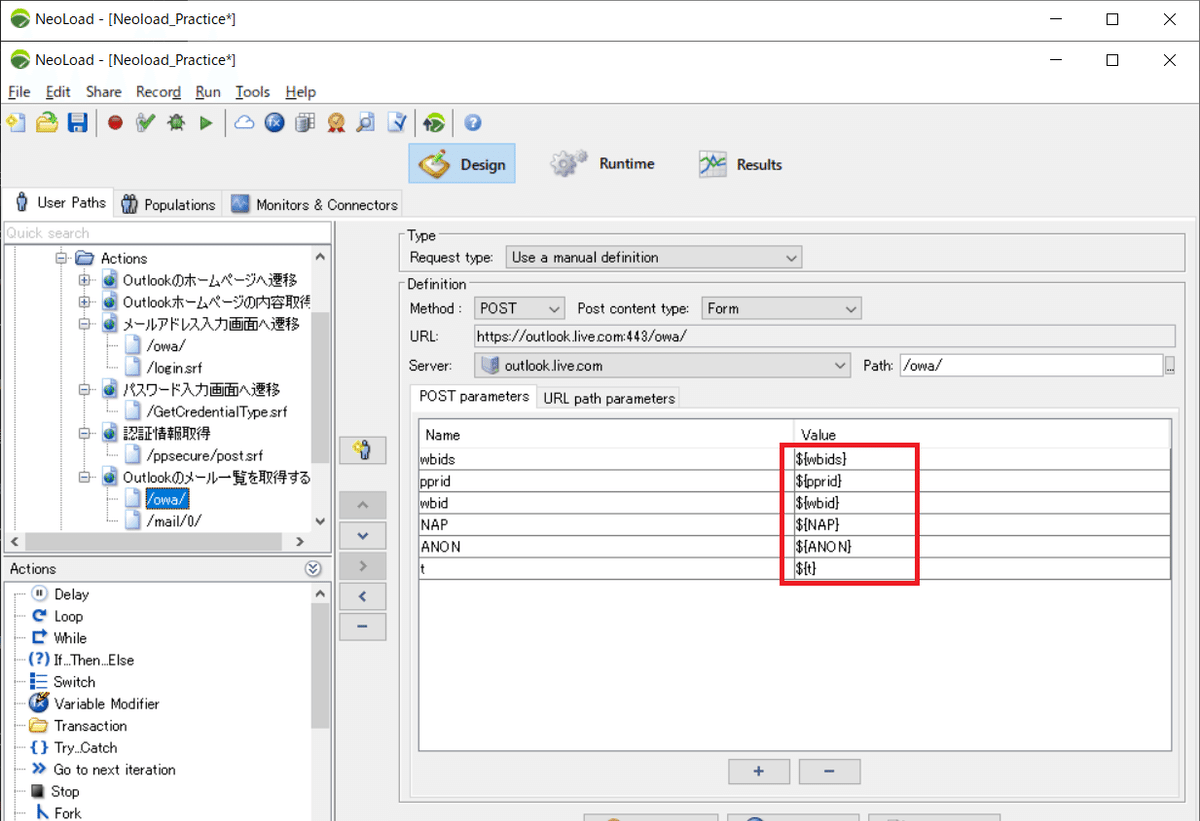Switch to the Populations tab
Viewport: 1200px width, 821px height.
pos(168,204)
